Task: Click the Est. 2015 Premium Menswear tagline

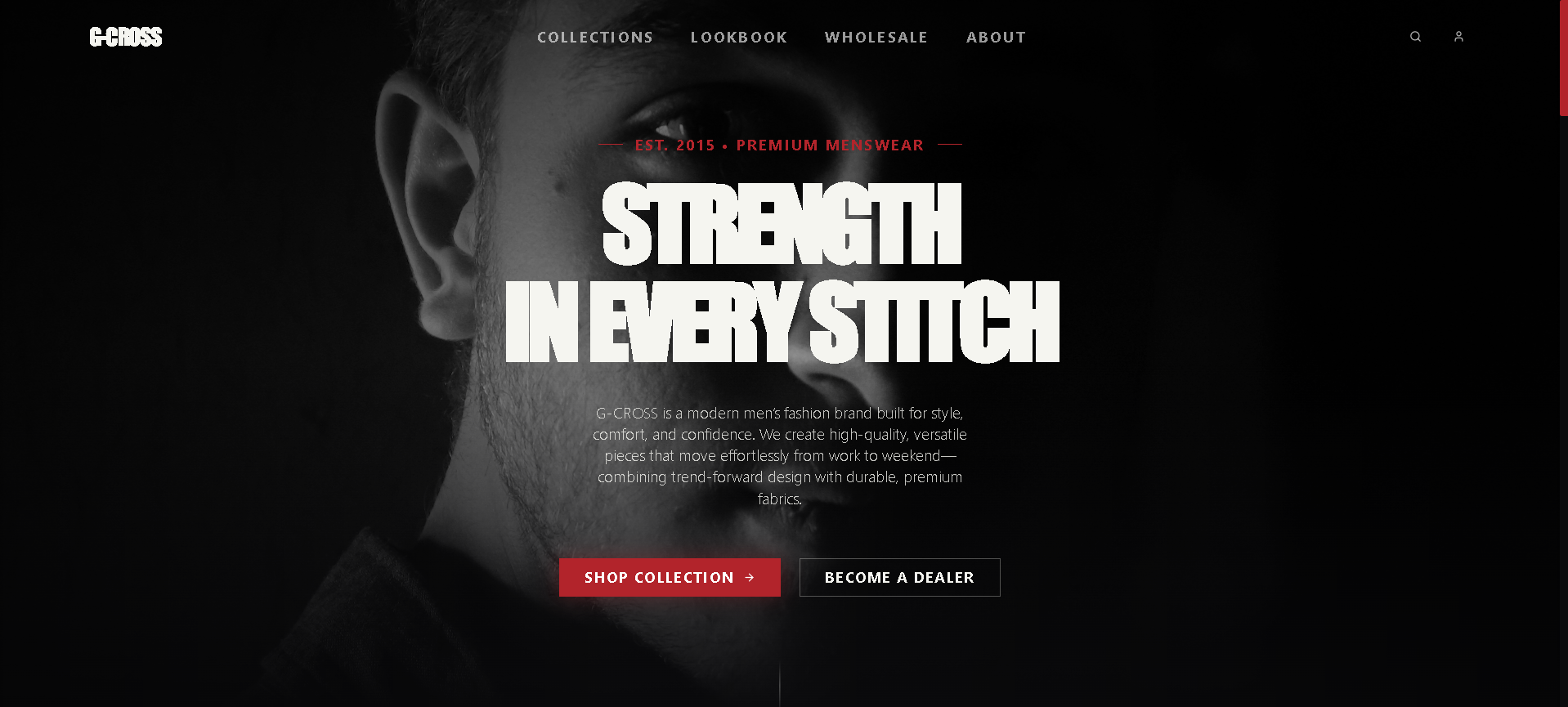Action: coord(779,145)
